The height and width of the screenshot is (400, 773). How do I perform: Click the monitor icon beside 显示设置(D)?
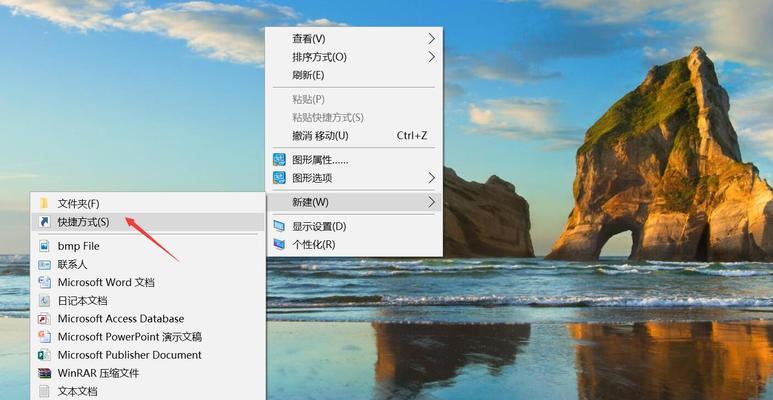point(280,226)
